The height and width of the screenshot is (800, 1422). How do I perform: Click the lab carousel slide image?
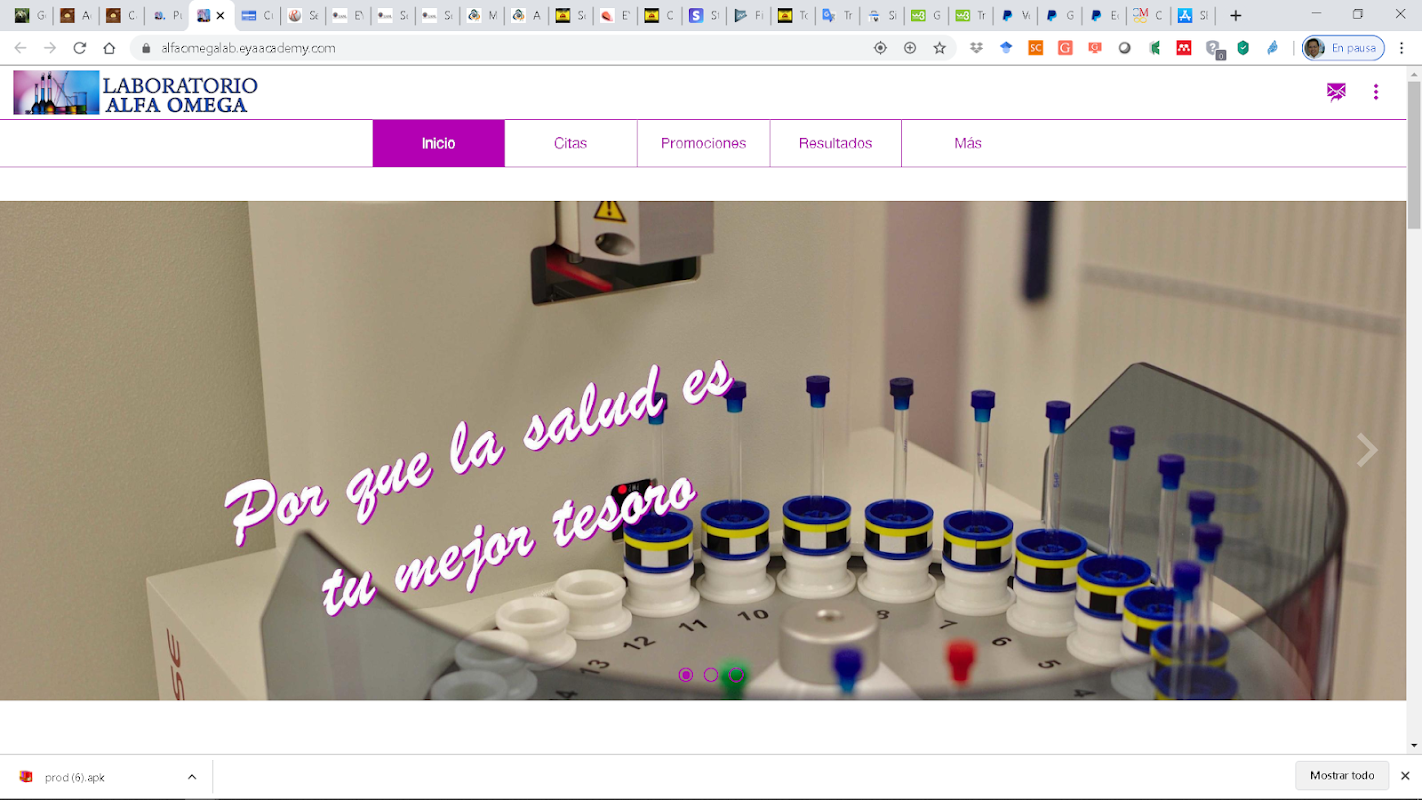pos(703,450)
